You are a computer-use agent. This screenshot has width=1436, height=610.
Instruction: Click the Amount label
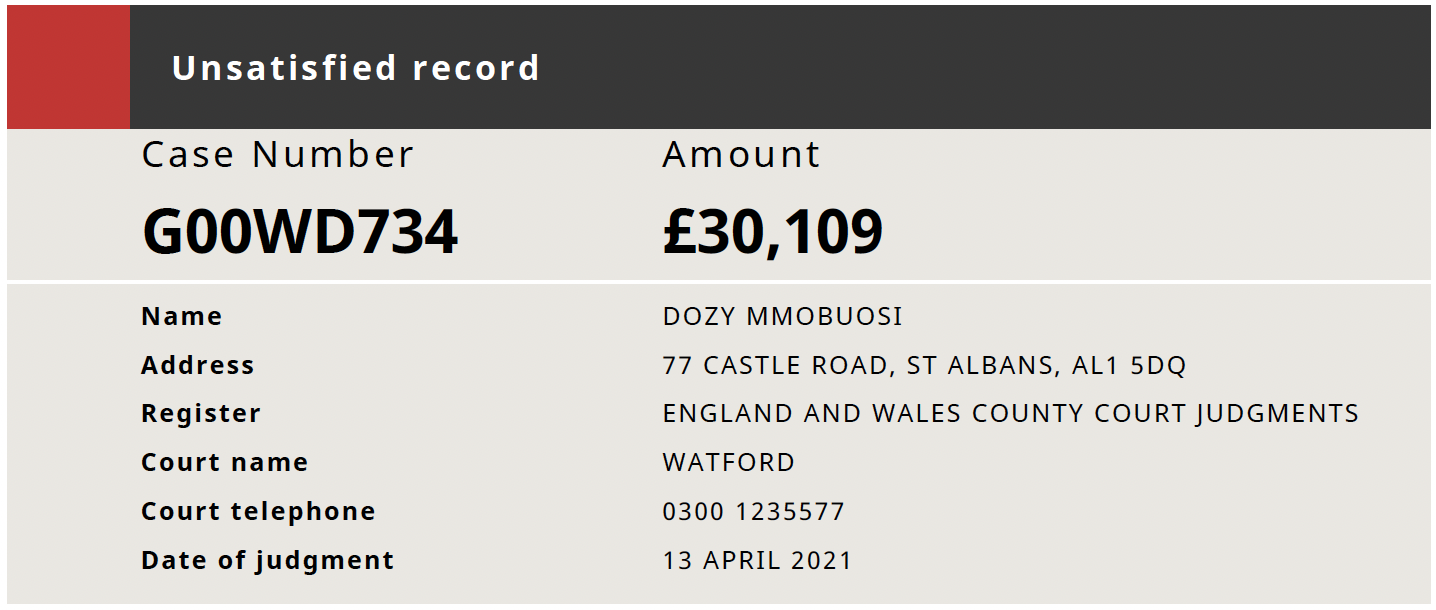click(x=741, y=155)
